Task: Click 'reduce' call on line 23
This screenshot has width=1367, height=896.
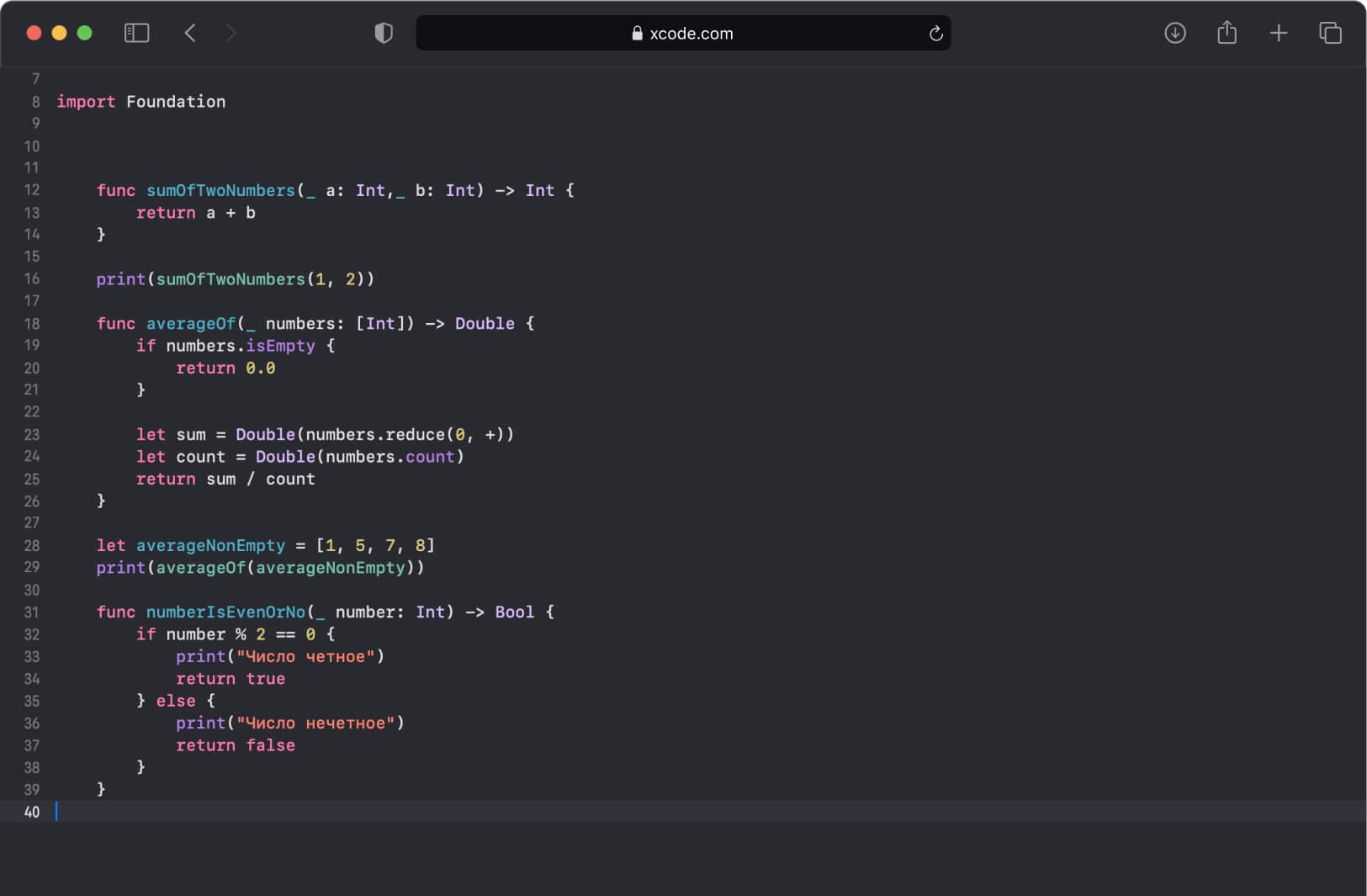Action: [x=416, y=435]
